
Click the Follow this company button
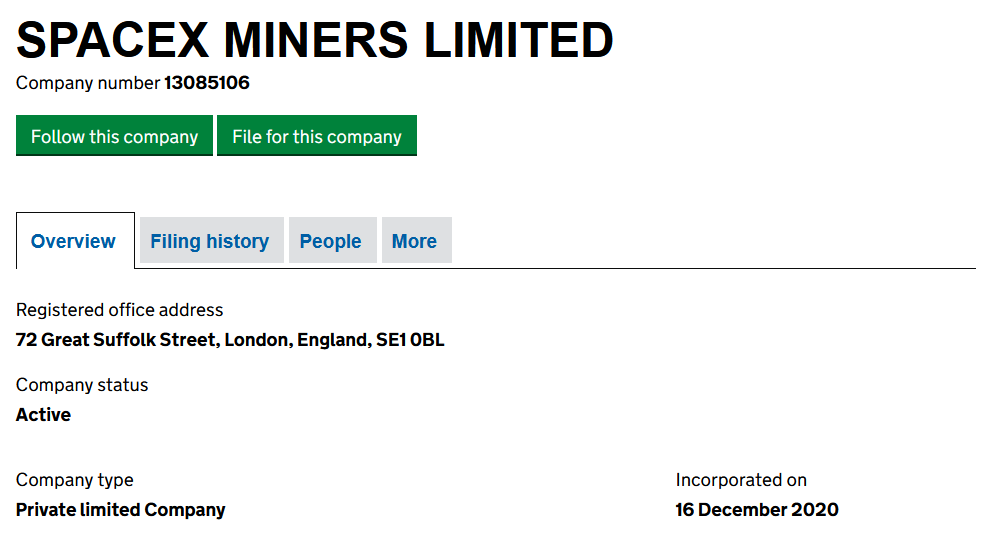coord(114,137)
